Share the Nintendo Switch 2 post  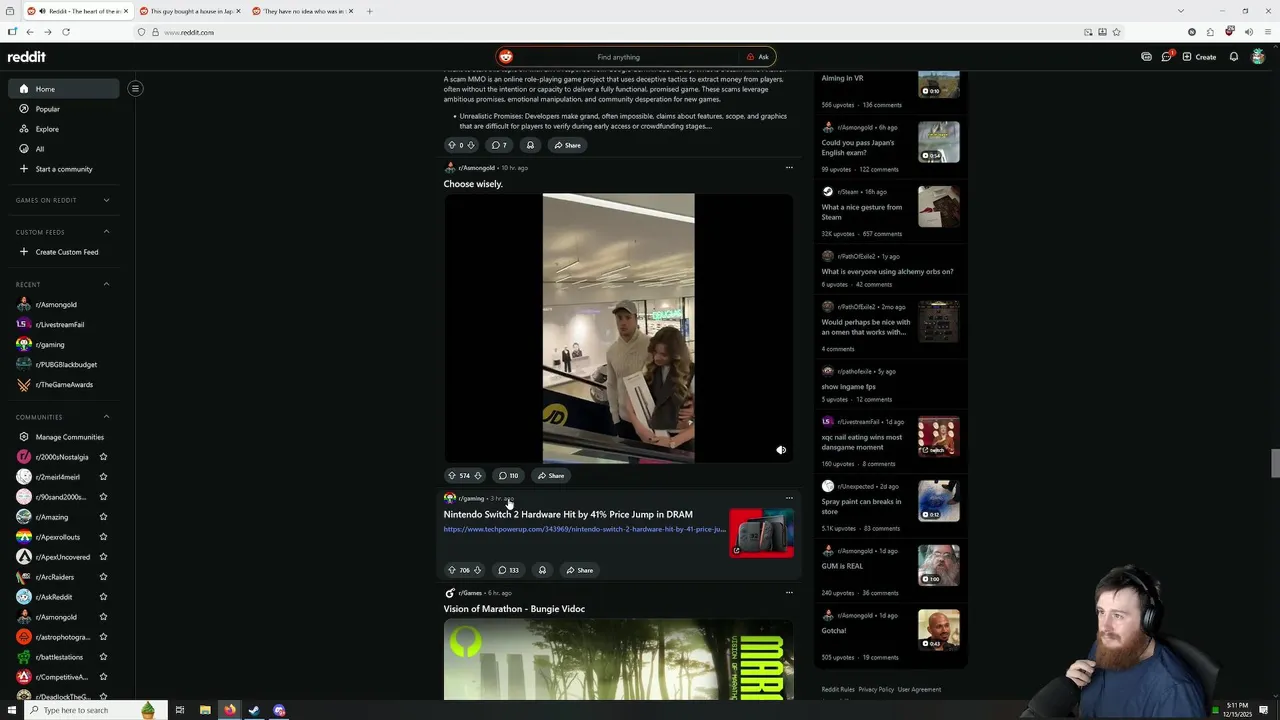(579, 570)
